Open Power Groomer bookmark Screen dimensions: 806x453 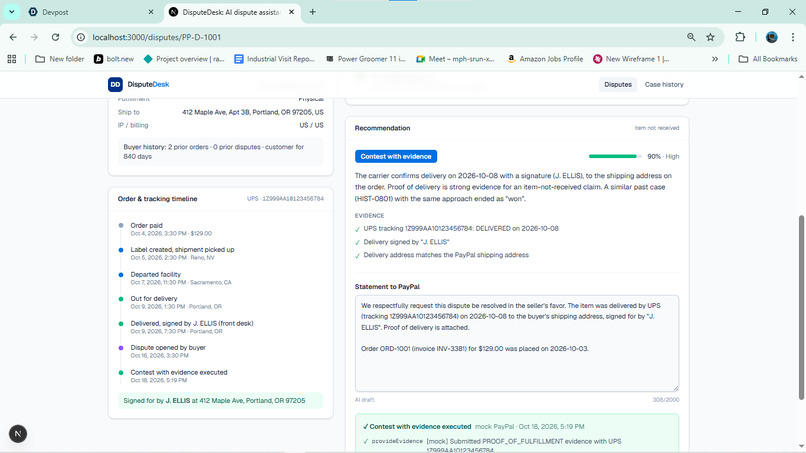(365, 59)
